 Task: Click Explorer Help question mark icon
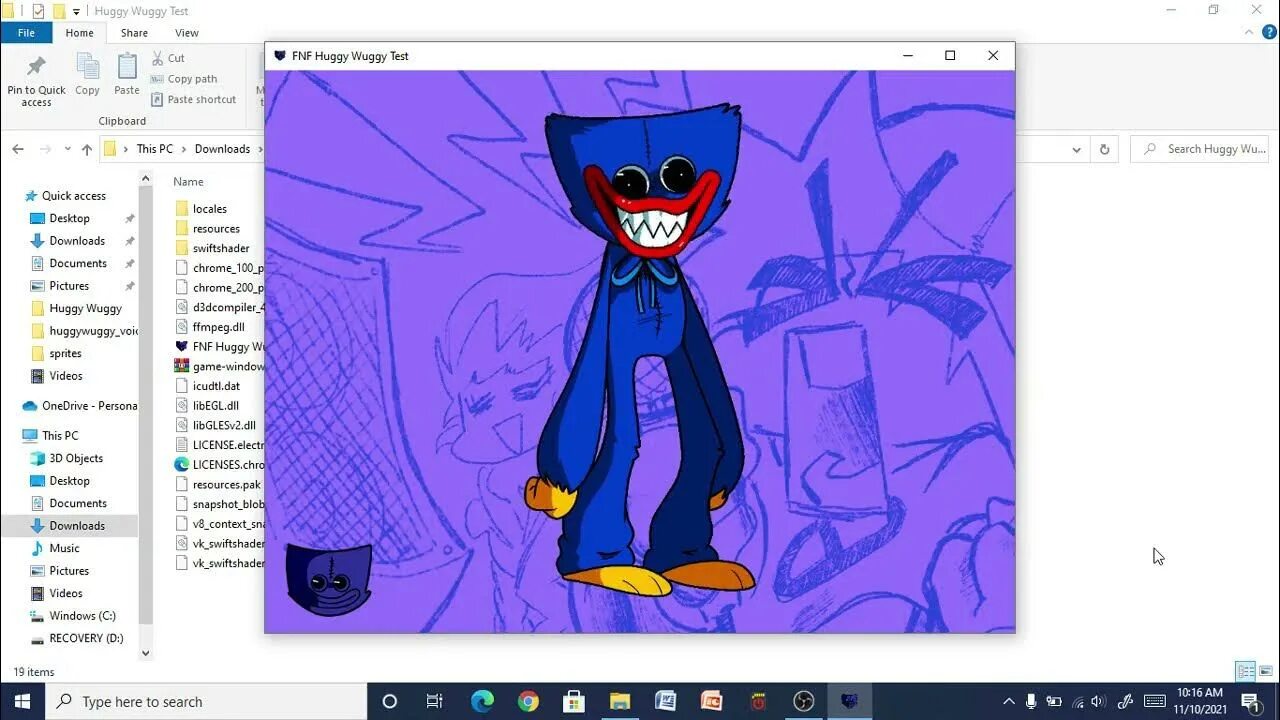1267,33
